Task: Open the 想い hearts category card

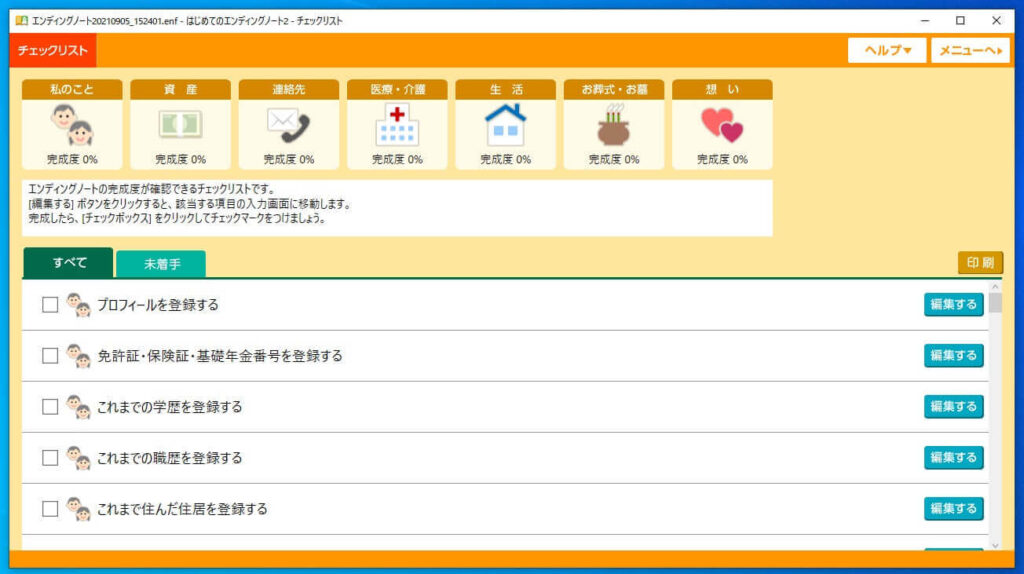Action: 722,124
